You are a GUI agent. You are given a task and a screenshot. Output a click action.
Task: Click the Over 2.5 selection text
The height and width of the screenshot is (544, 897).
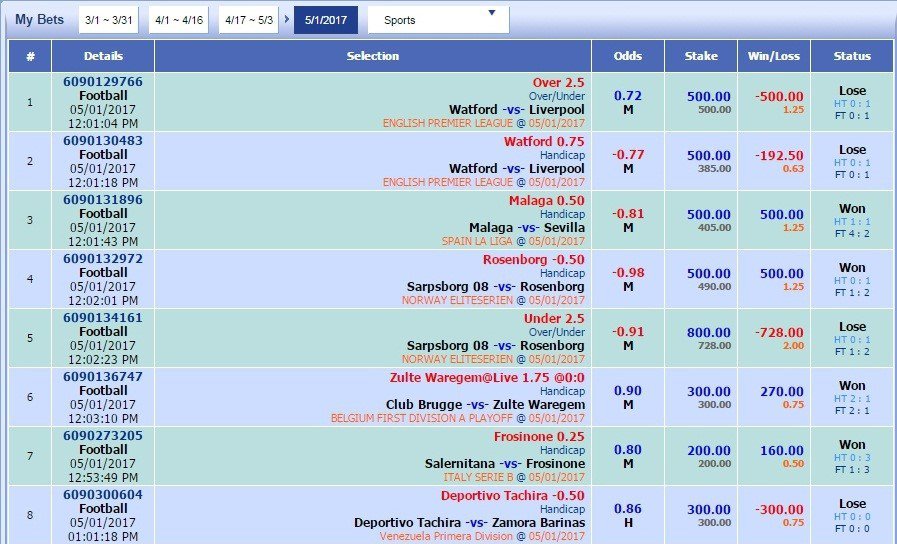pyautogui.click(x=558, y=83)
